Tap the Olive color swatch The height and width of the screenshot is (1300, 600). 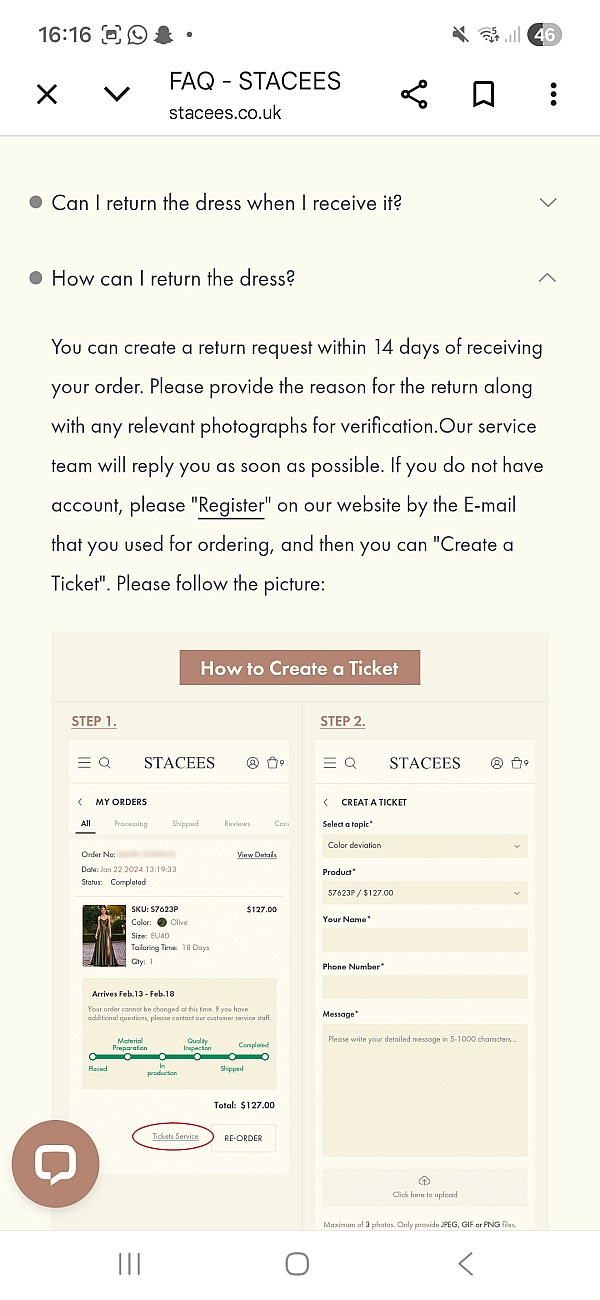pyautogui.click(x=162, y=922)
